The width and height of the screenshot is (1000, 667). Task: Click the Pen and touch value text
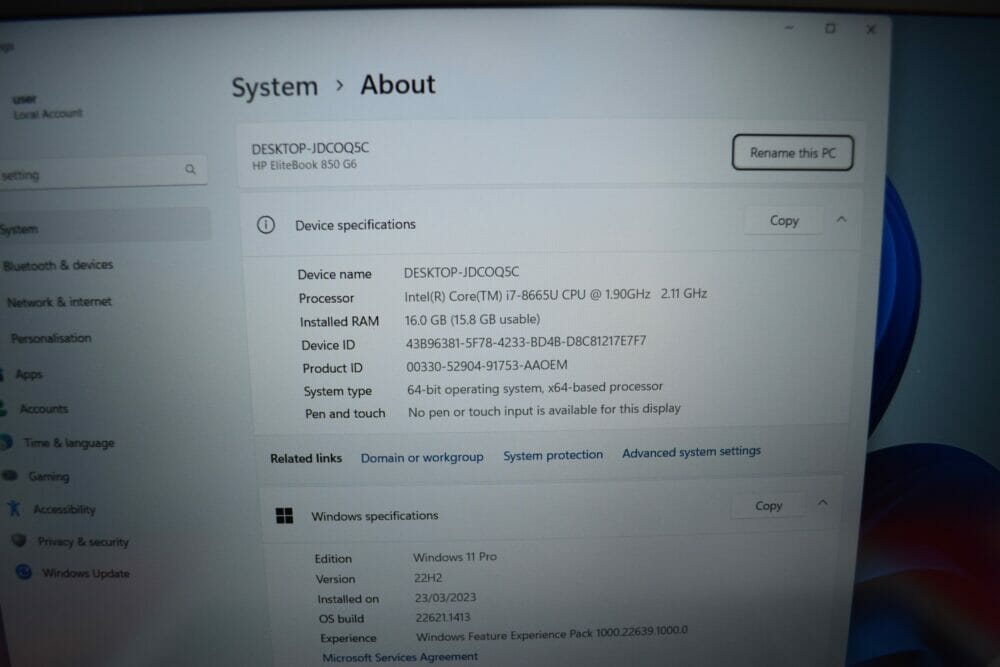click(544, 410)
